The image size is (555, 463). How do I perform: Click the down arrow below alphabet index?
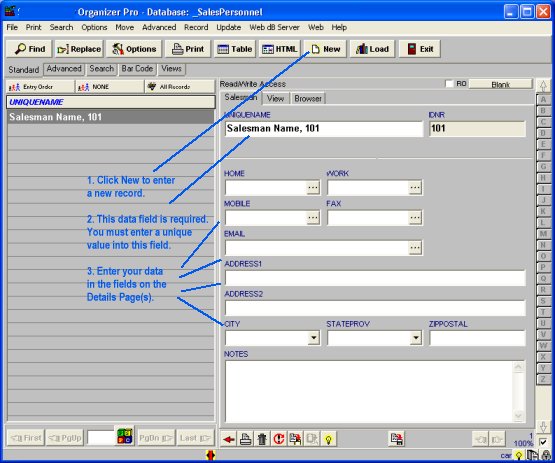pos(543,427)
